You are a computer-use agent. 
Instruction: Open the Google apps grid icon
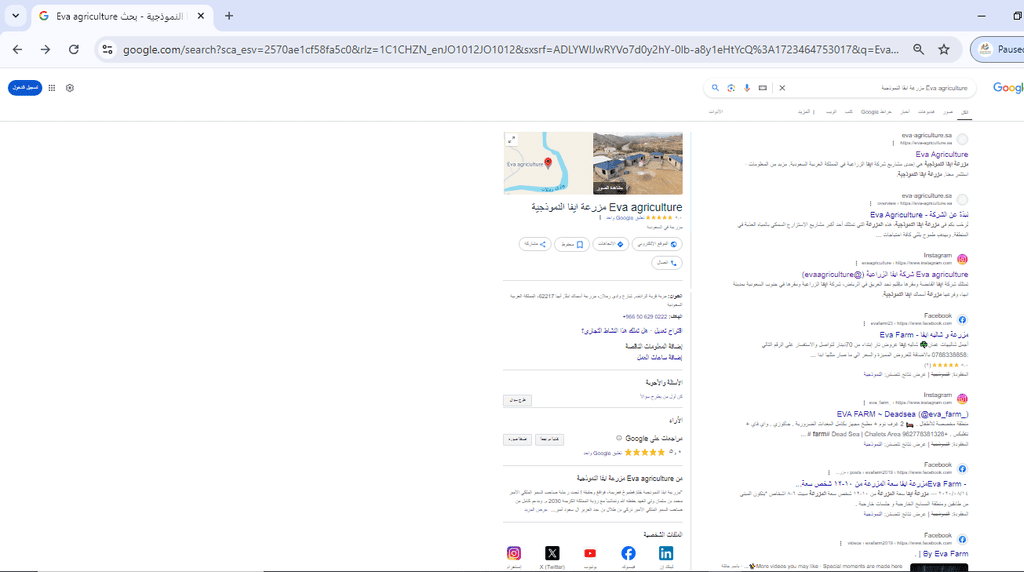52,87
